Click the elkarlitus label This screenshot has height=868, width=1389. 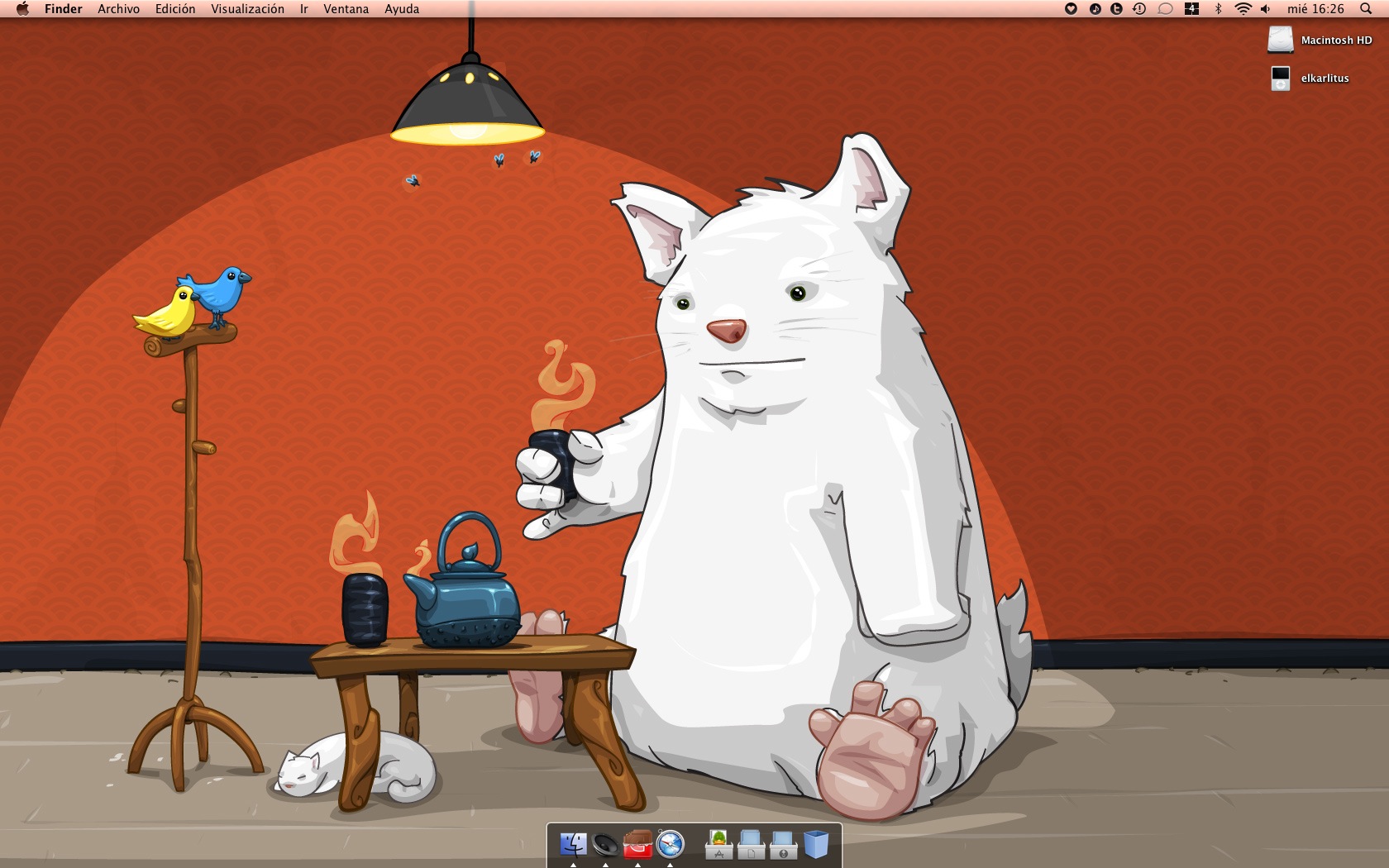tap(1325, 79)
